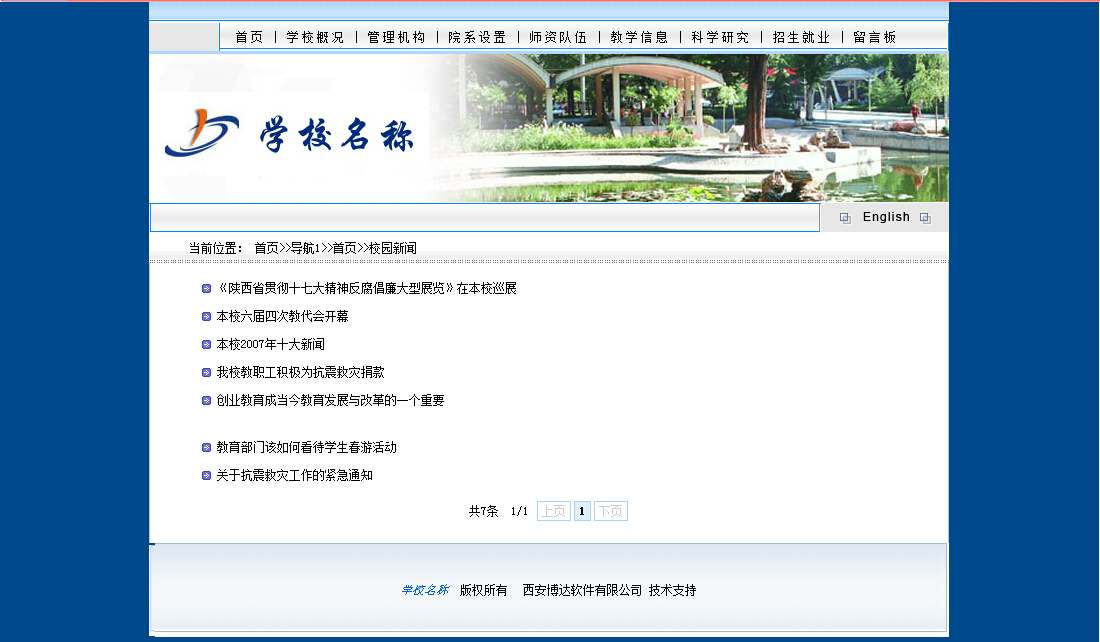Screen dimensions: 1100x642
Task: Click the 学校名称 calligraphy title in banner
Action: coord(337,135)
